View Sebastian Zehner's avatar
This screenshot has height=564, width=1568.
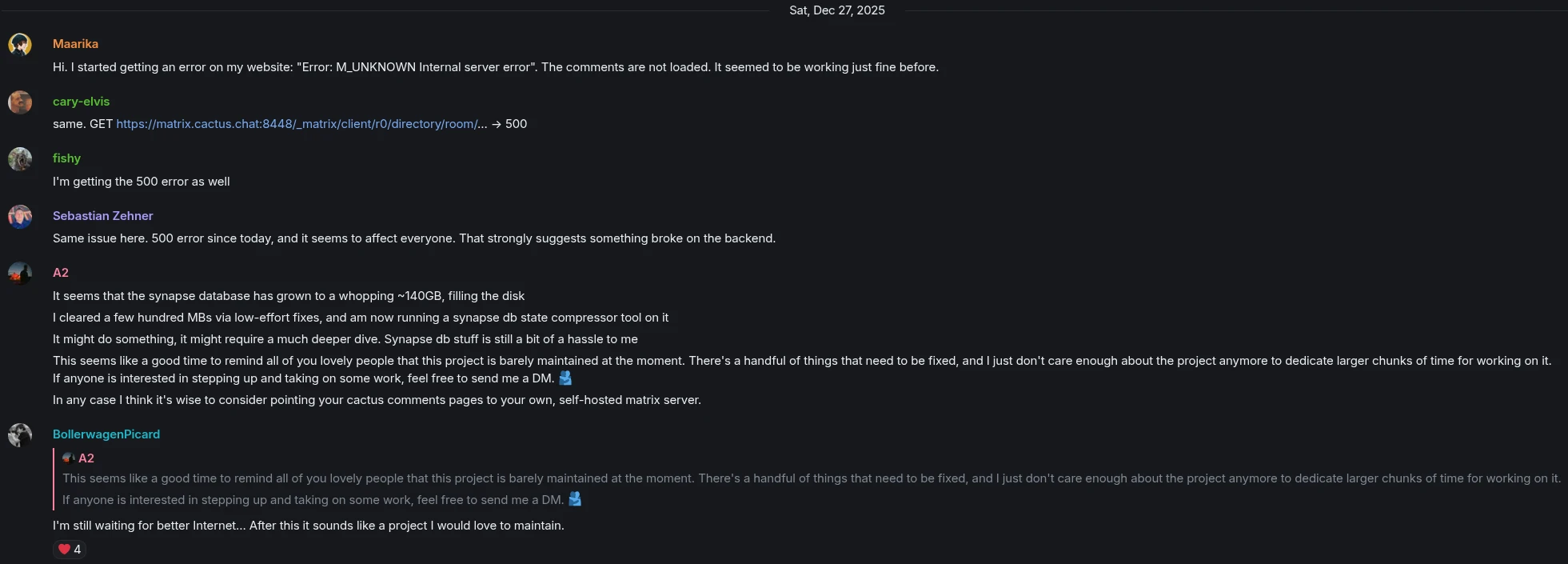coord(19,217)
